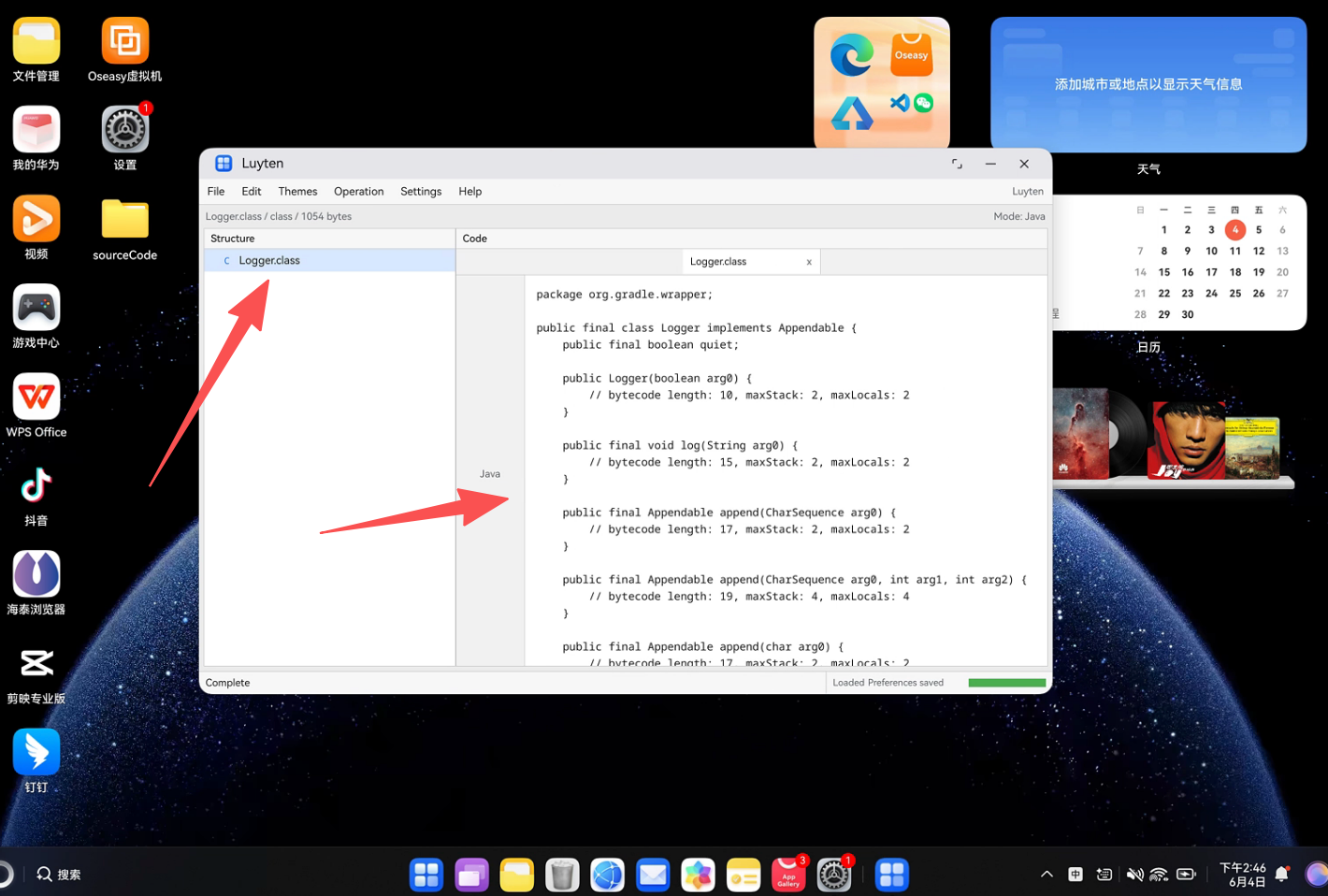
Task: Click the class icon beside Logger.class
Action: click(226, 261)
